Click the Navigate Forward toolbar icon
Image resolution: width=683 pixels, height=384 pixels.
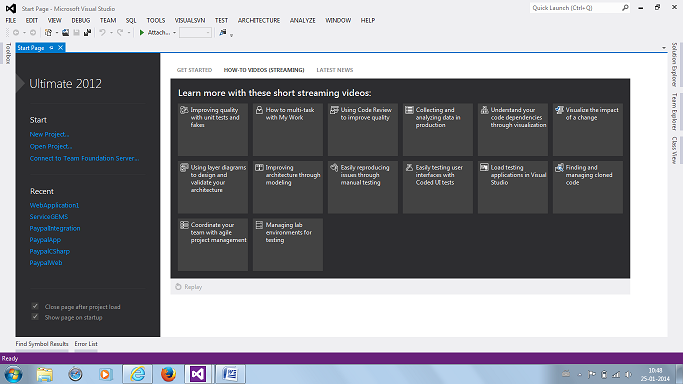33,33
